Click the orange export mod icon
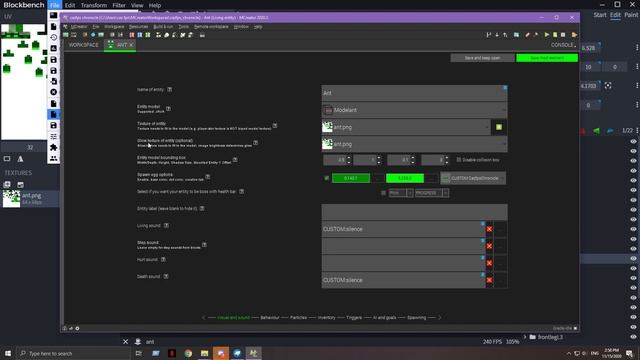This screenshot has width=640, height=360. pos(574,35)
